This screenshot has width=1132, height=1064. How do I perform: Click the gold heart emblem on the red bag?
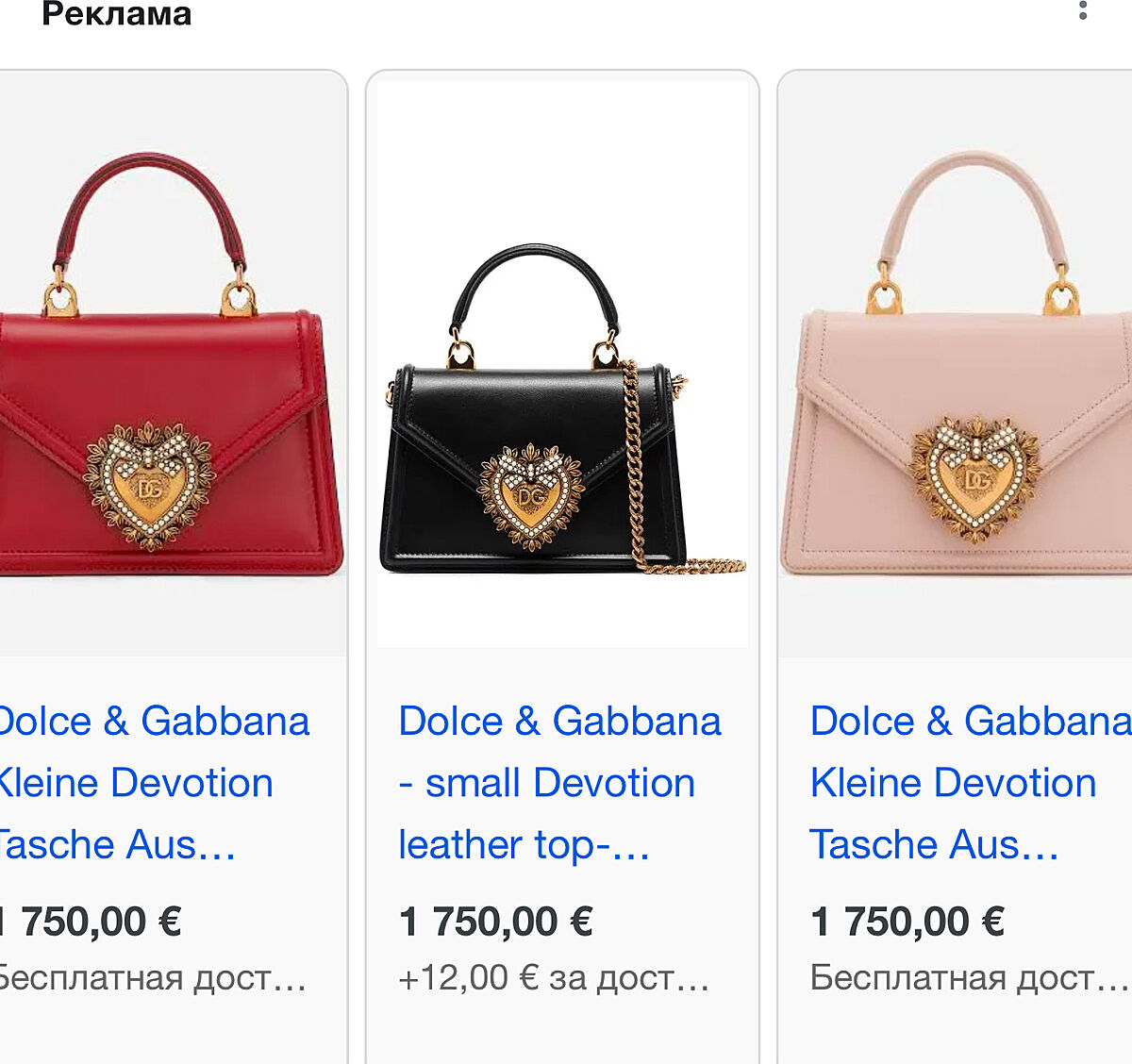pyautogui.click(x=149, y=485)
